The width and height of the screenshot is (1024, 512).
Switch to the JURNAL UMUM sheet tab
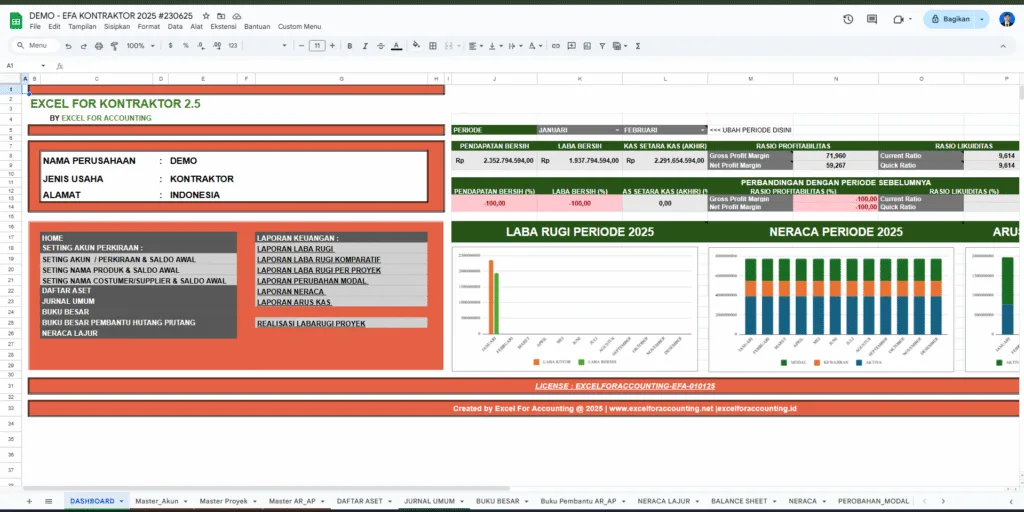point(429,500)
